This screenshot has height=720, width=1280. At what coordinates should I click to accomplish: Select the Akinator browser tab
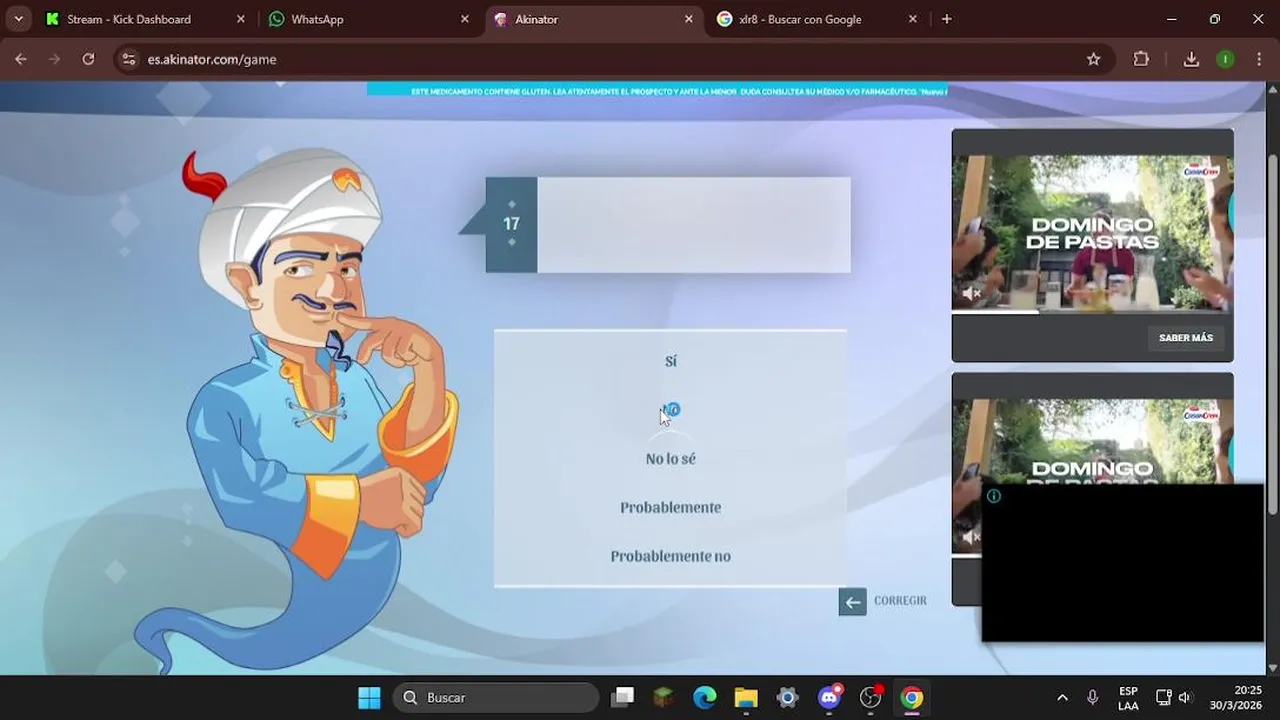pyautogui.click(x=592, y=19)
